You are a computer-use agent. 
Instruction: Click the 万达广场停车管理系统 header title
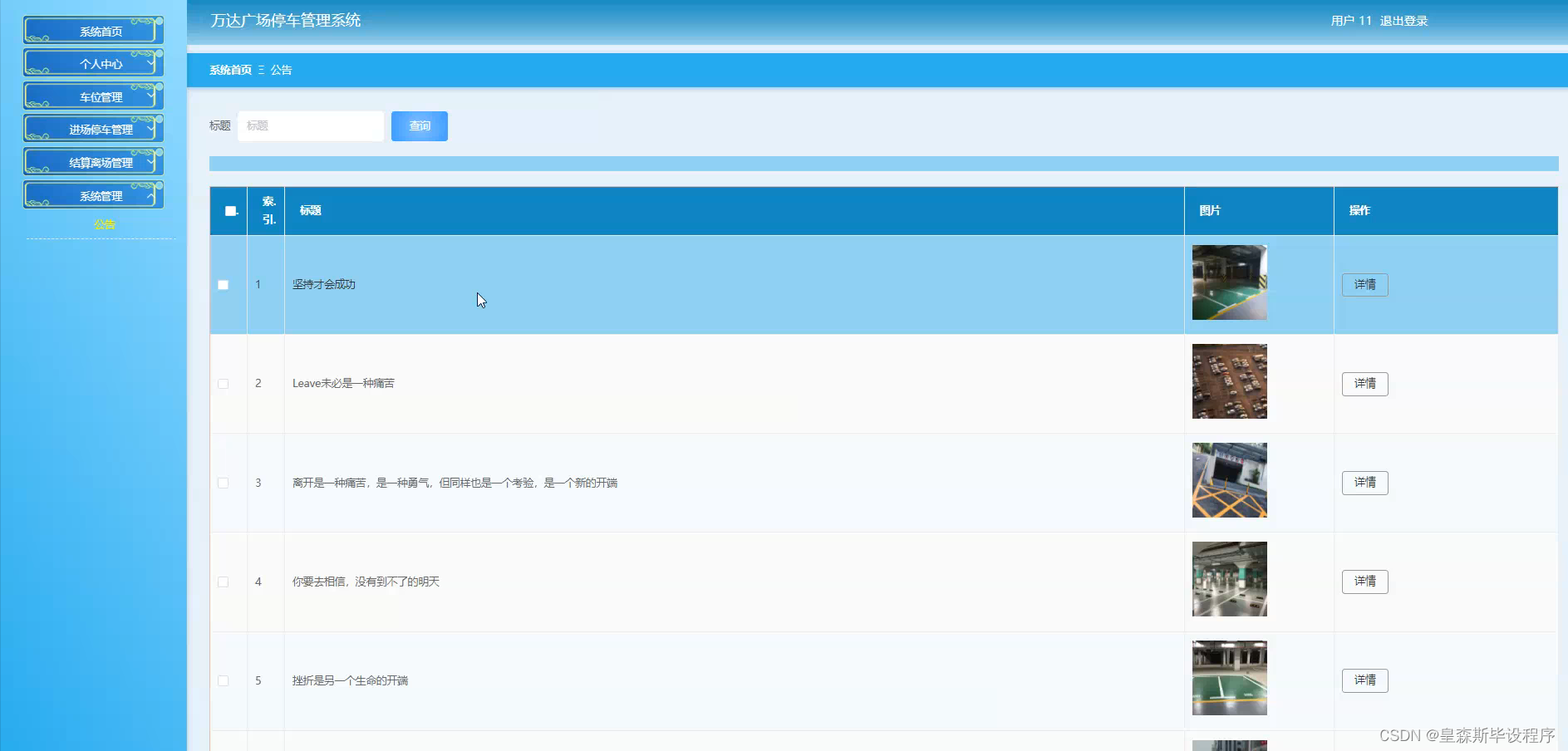285,20
